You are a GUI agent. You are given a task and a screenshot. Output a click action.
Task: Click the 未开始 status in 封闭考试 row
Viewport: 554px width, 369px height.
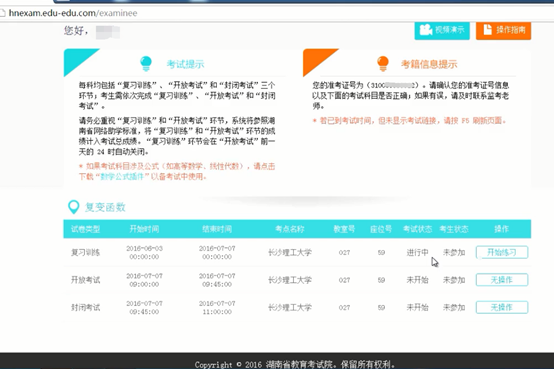(x=418, y=308)
